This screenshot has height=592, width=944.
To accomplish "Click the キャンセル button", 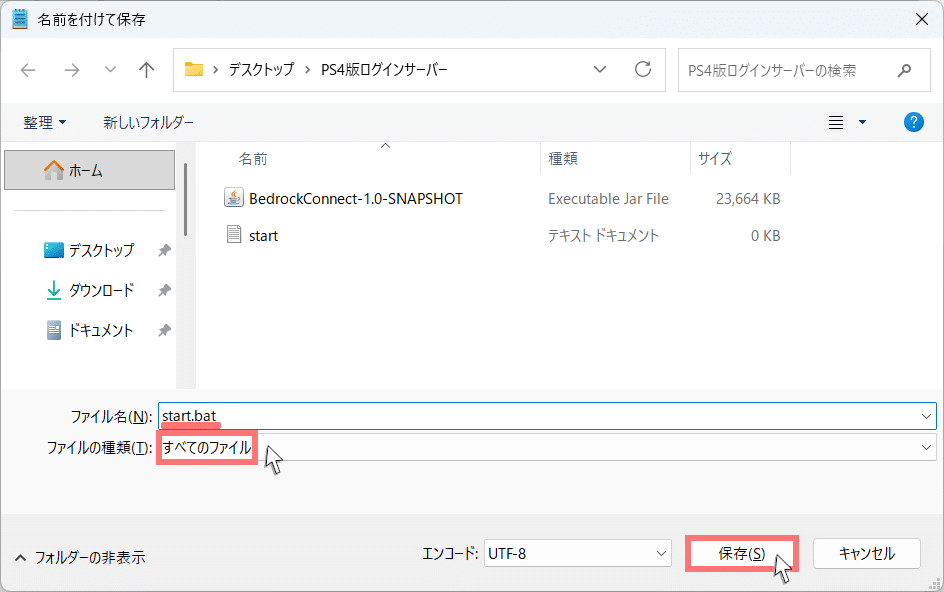I will tap(866, 553).
